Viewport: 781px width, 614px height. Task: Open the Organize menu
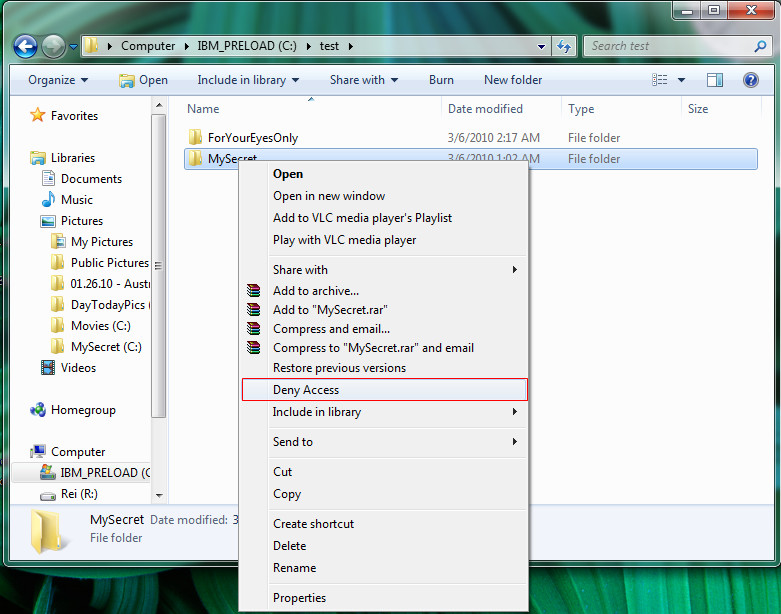coord(58,80)
